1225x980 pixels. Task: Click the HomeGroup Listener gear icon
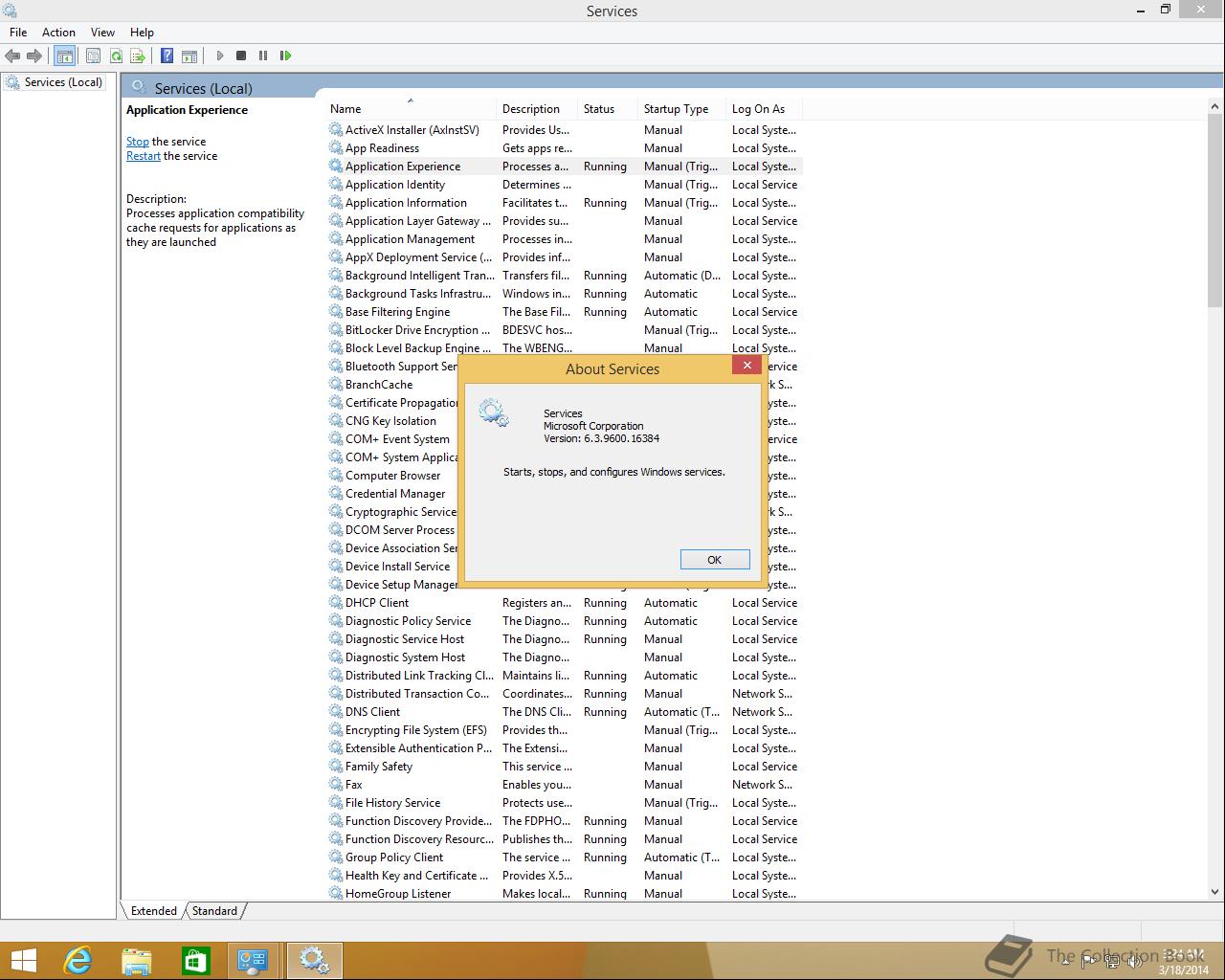[x=335, y=894]
